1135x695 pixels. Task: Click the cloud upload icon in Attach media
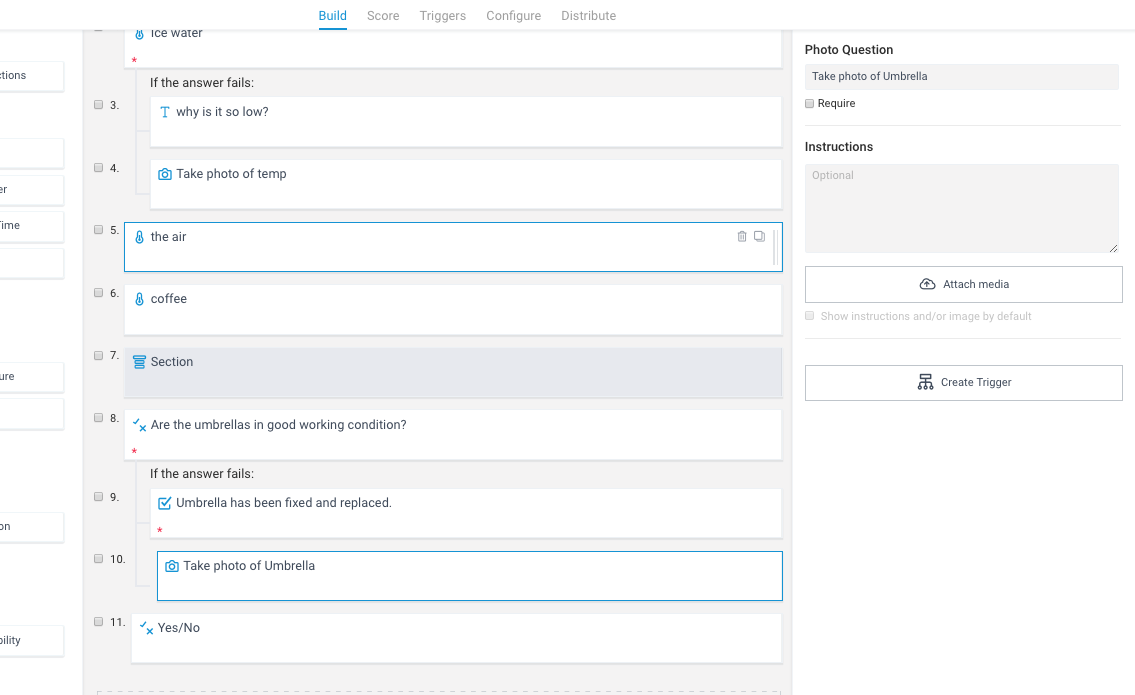(927, 285)
